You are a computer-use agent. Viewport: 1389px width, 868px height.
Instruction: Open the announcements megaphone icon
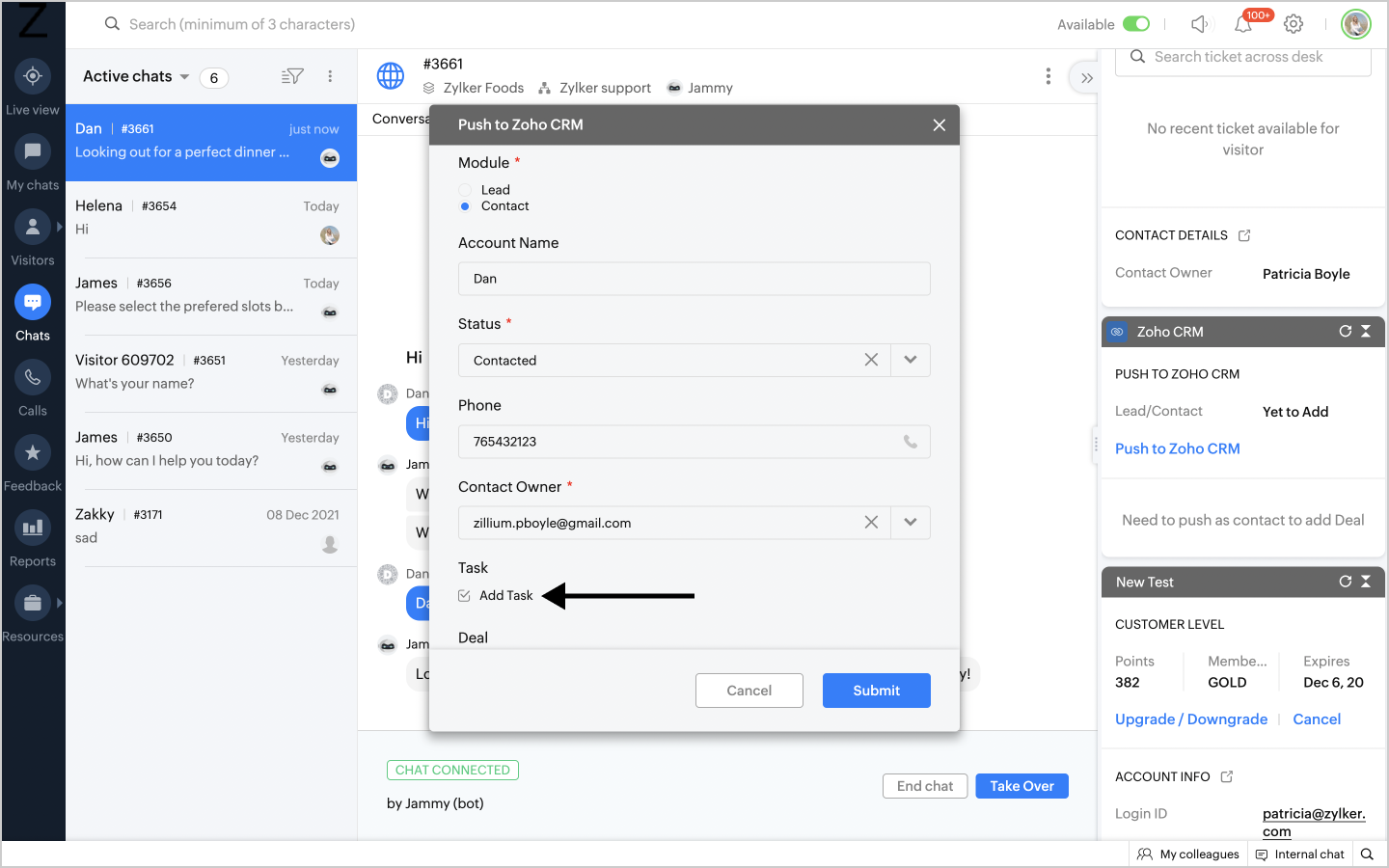click(1199, 24)
